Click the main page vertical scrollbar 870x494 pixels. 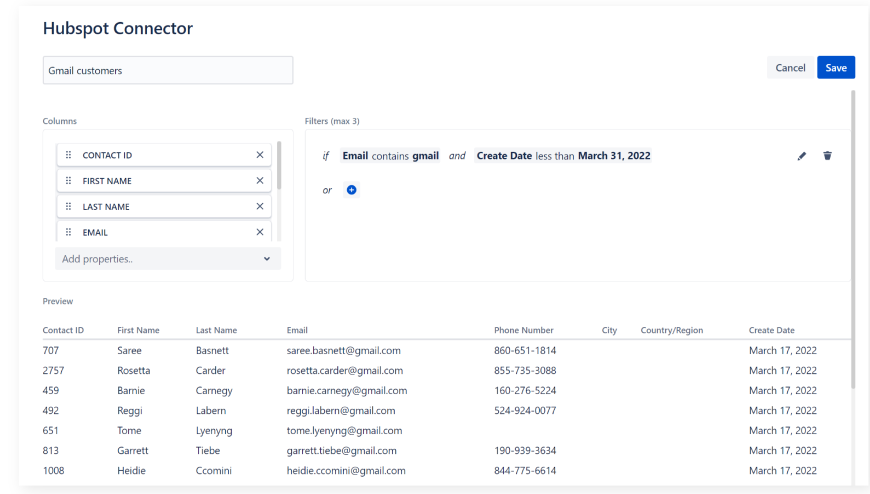[x=853, y=239]
